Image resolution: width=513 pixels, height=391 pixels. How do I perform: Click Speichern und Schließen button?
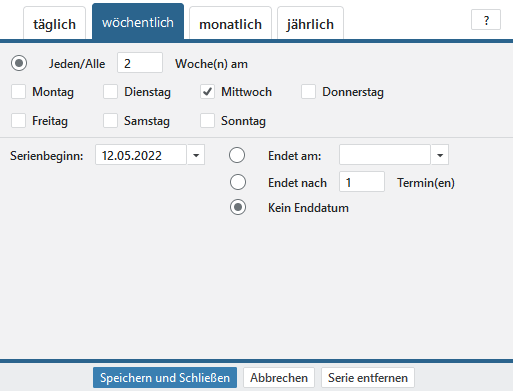[165, 378]
